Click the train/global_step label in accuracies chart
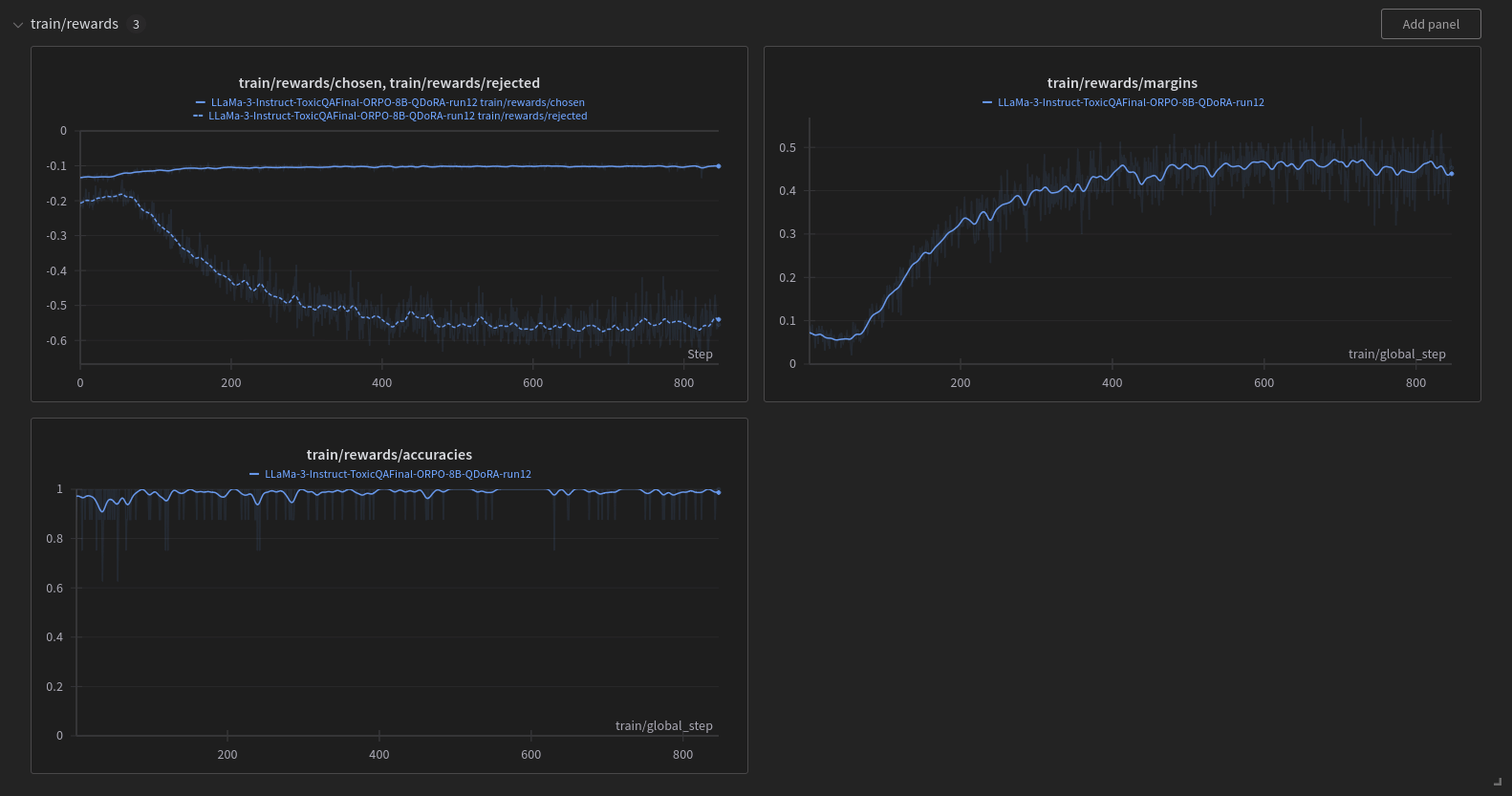The height and width of the screenshot is (796, 1512). tap(663, 725)
